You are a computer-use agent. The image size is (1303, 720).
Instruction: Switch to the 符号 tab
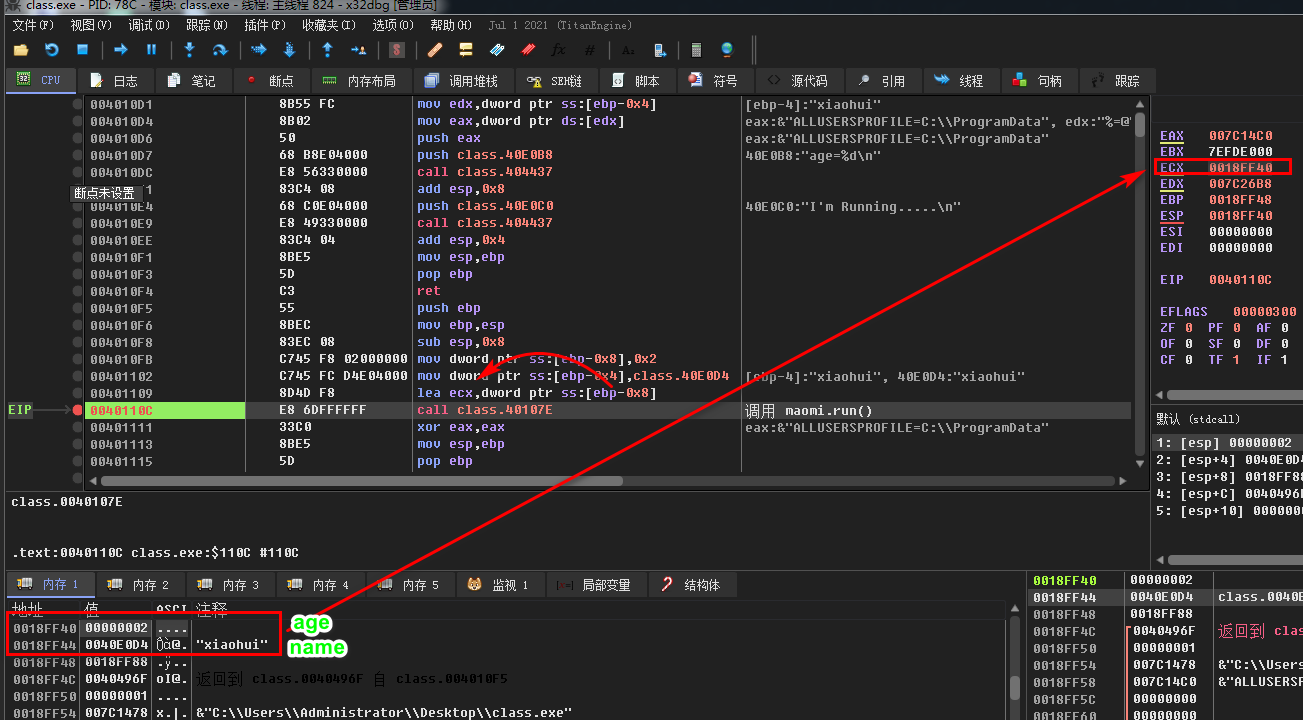(714, 81)
